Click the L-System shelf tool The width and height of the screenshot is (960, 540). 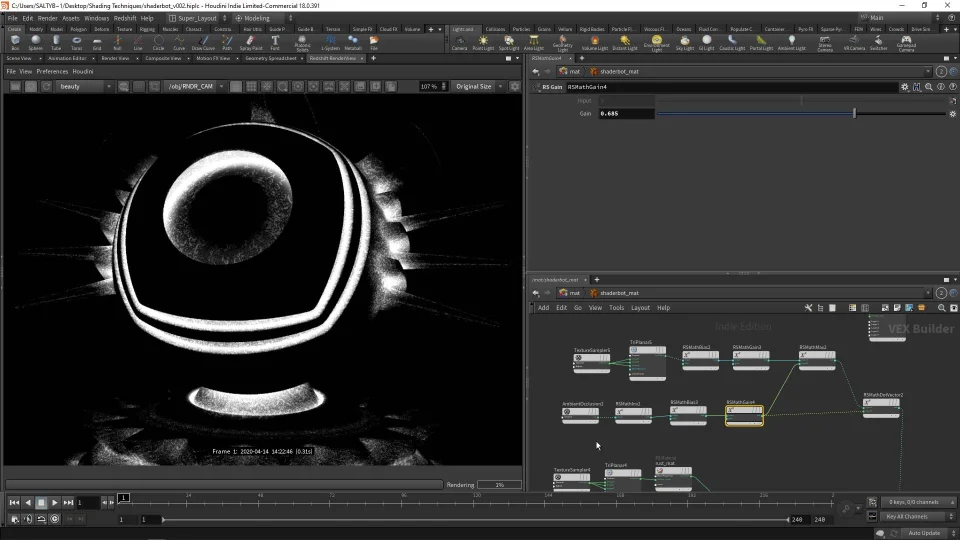point(330,42)
